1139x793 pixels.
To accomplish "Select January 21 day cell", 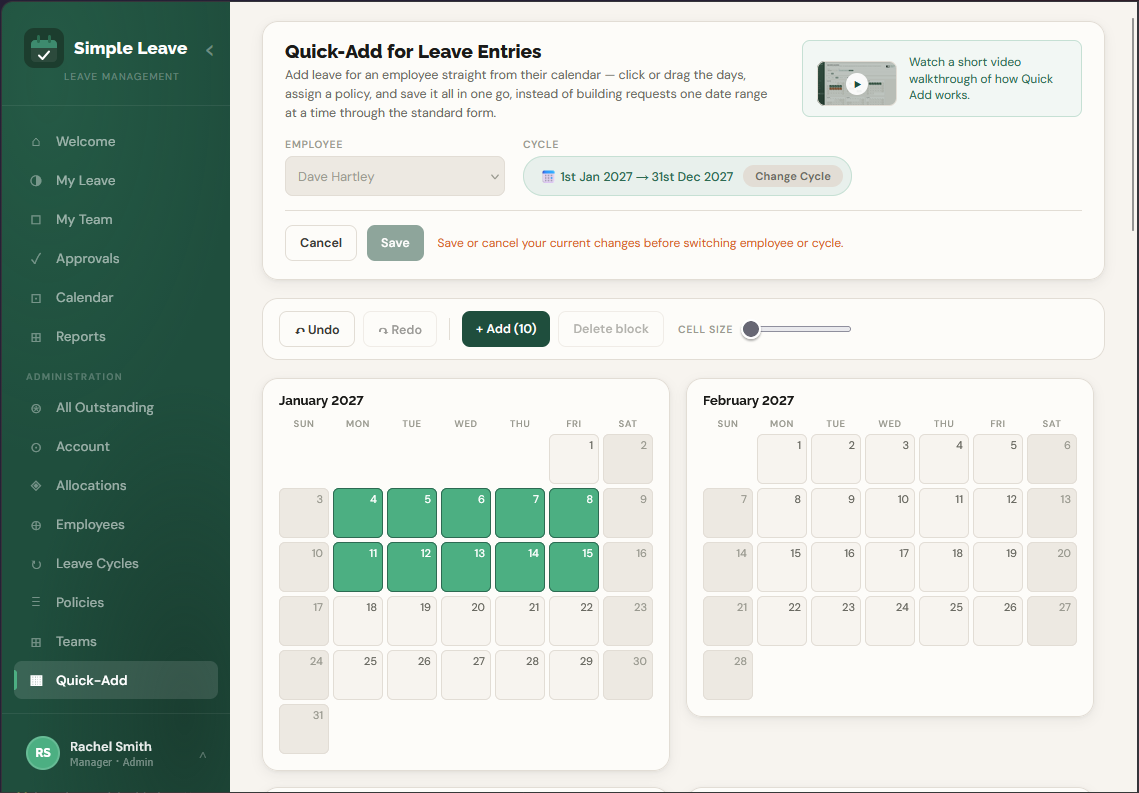I will point(520,621).
